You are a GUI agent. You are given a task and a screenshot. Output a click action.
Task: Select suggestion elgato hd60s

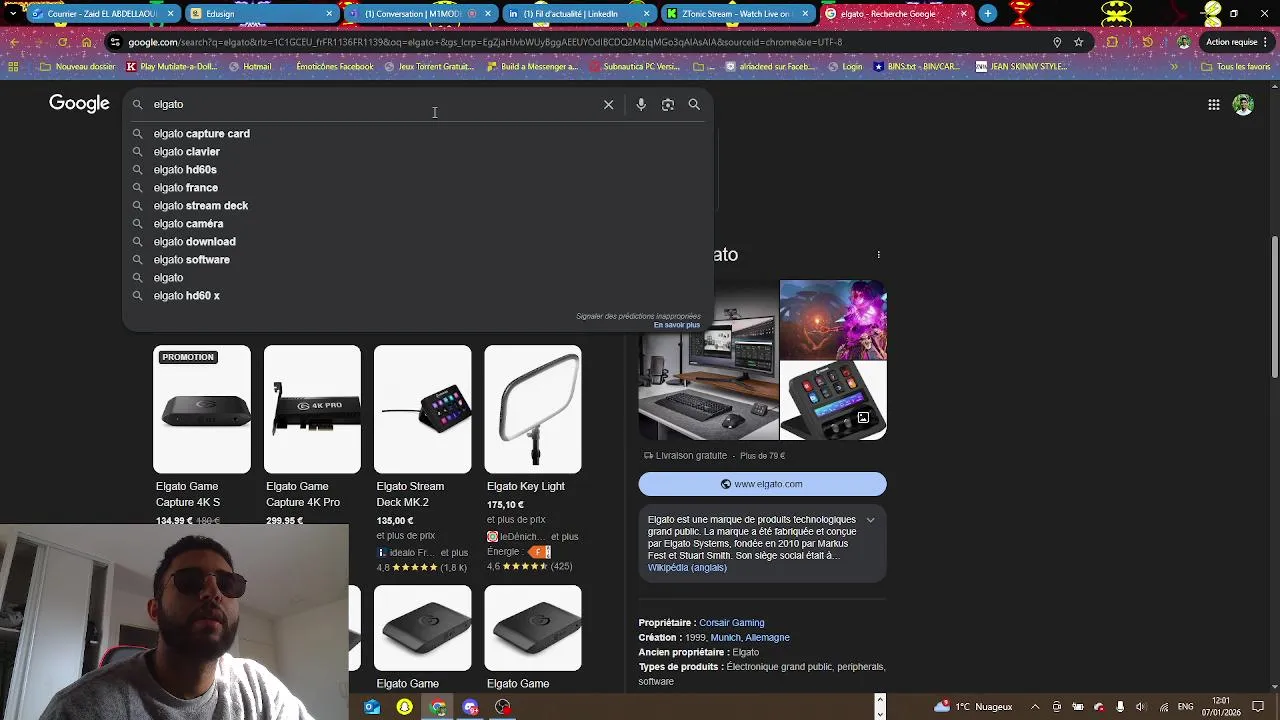point(417,169)
